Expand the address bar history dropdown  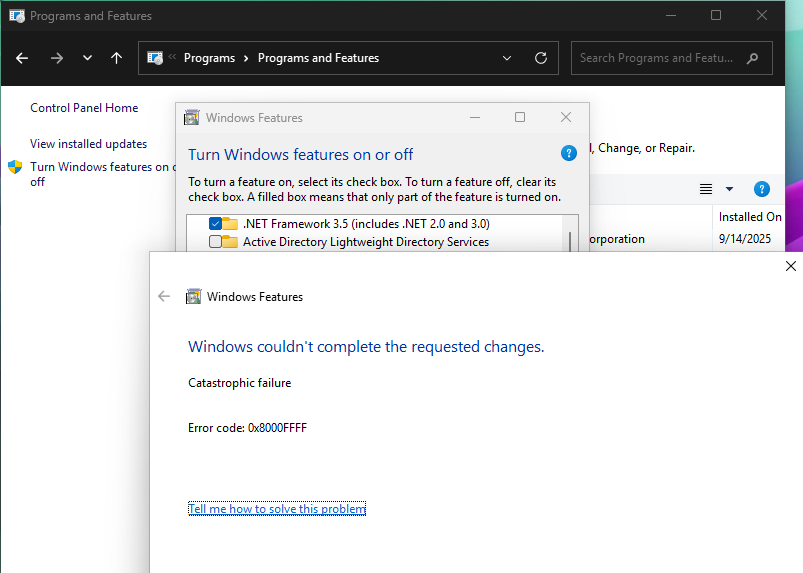[x=507, y=58]
